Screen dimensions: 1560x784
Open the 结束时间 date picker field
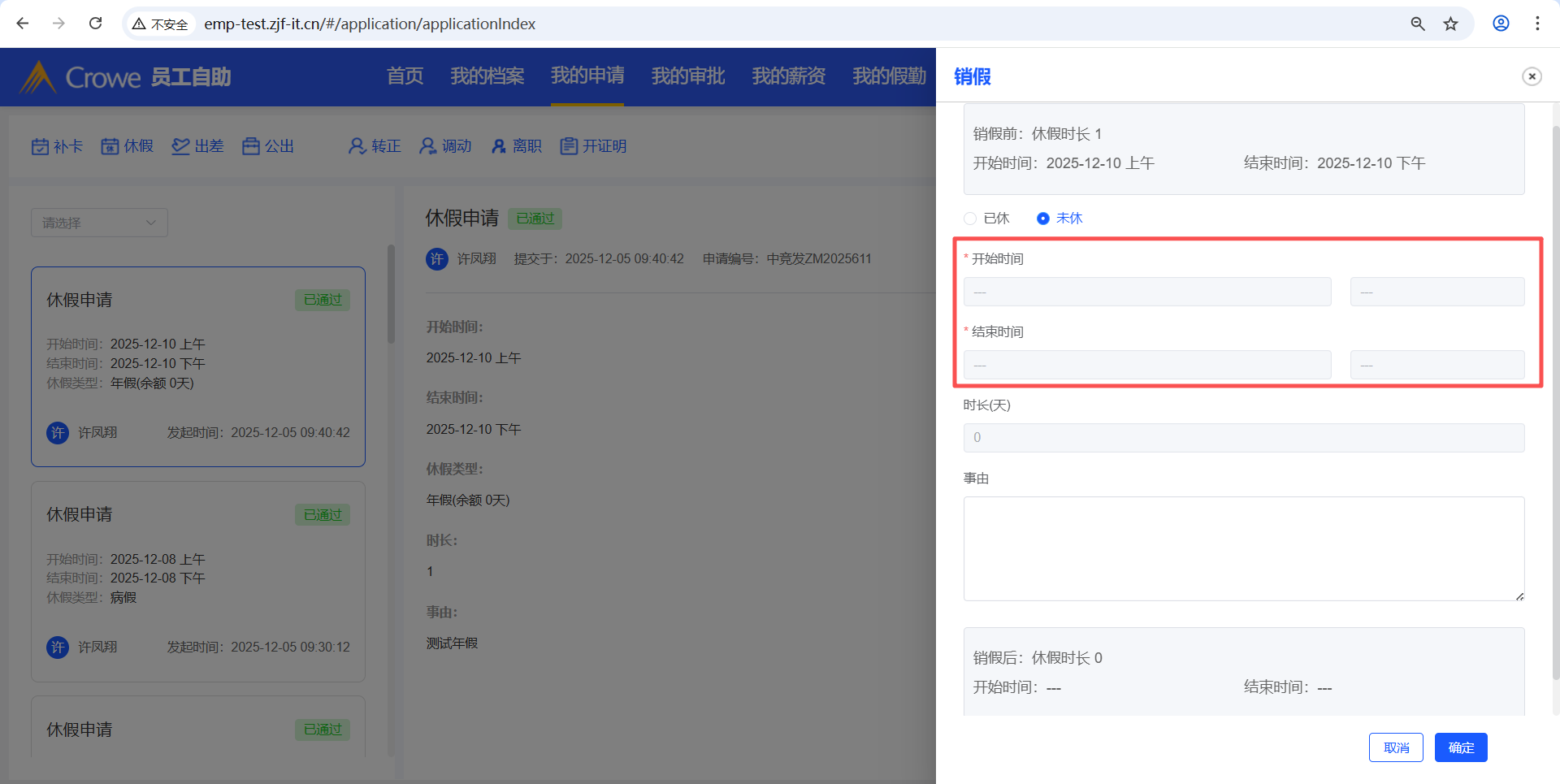coord(1147,365)
